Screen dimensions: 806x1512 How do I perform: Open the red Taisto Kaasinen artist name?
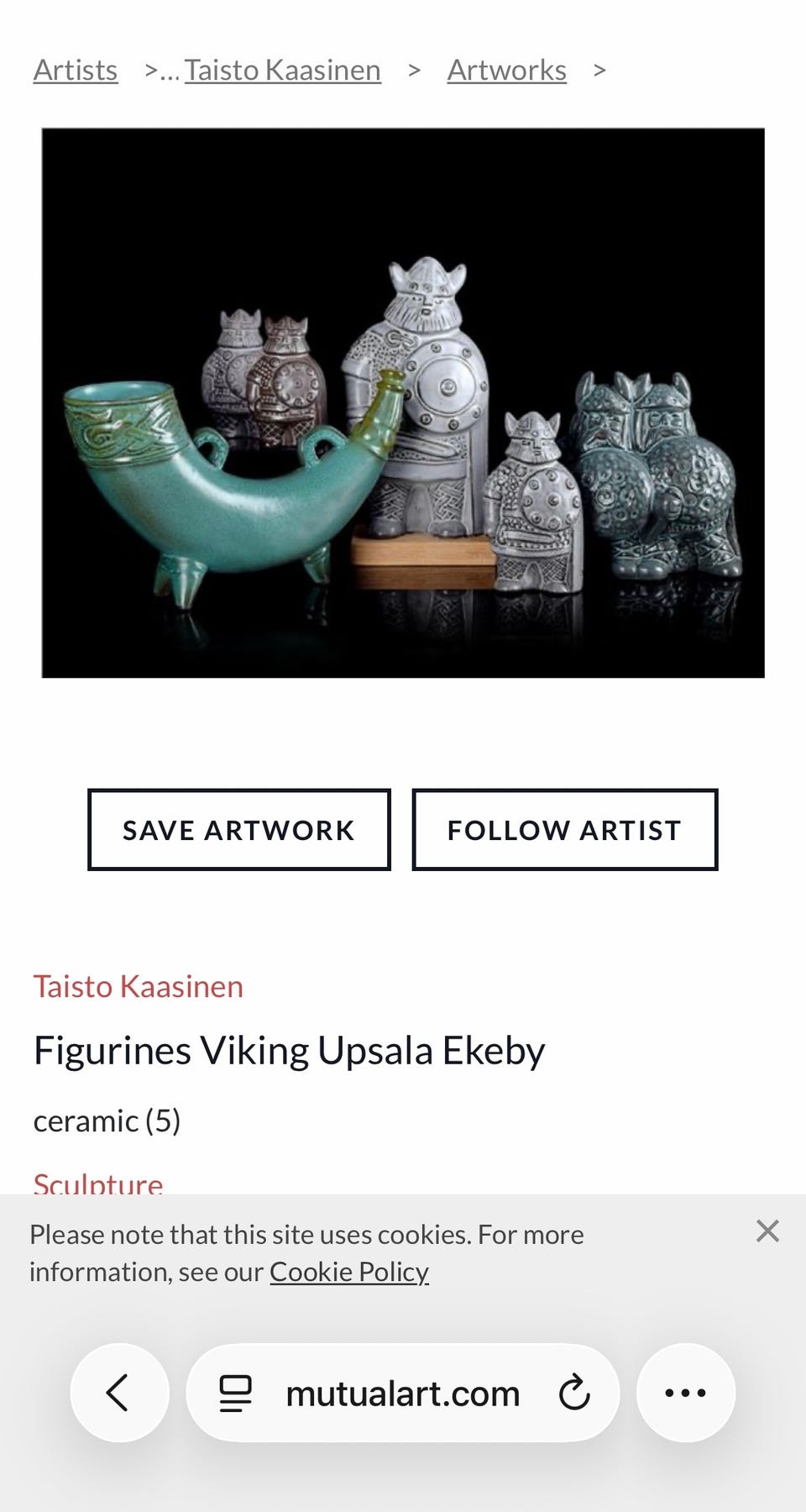(x=139, y=986)
